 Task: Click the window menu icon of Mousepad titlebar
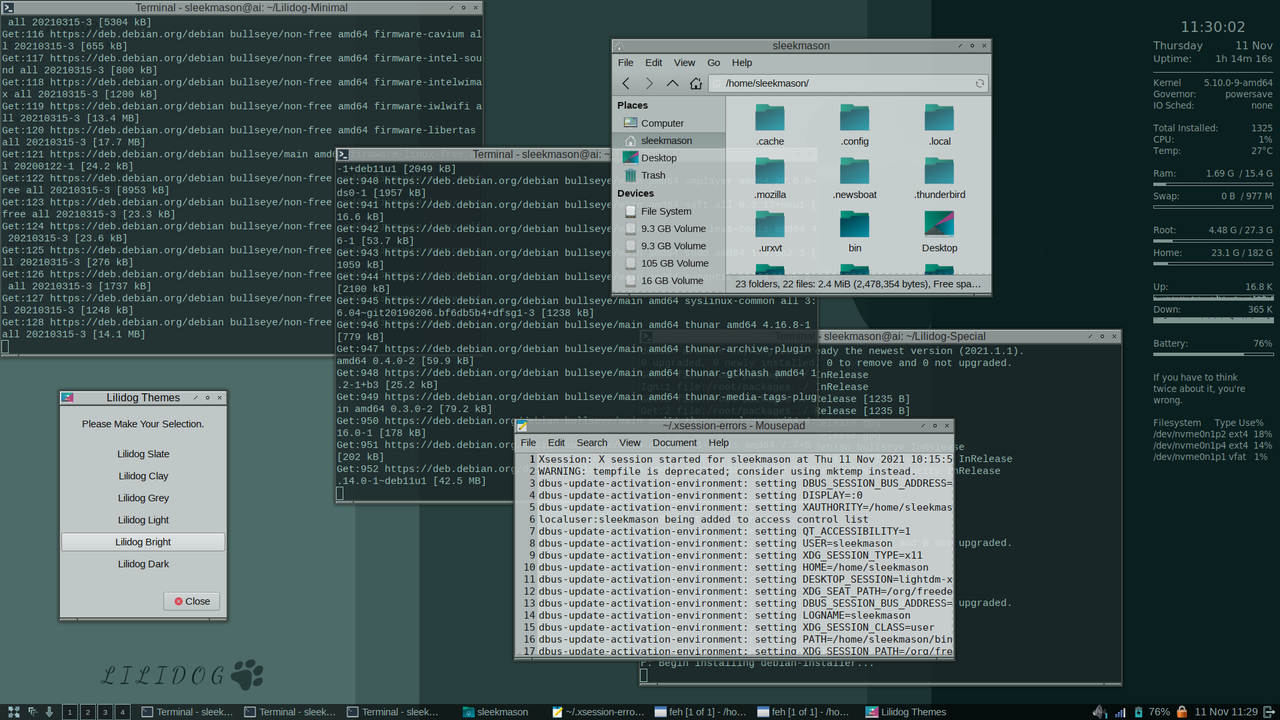point(522,426)
